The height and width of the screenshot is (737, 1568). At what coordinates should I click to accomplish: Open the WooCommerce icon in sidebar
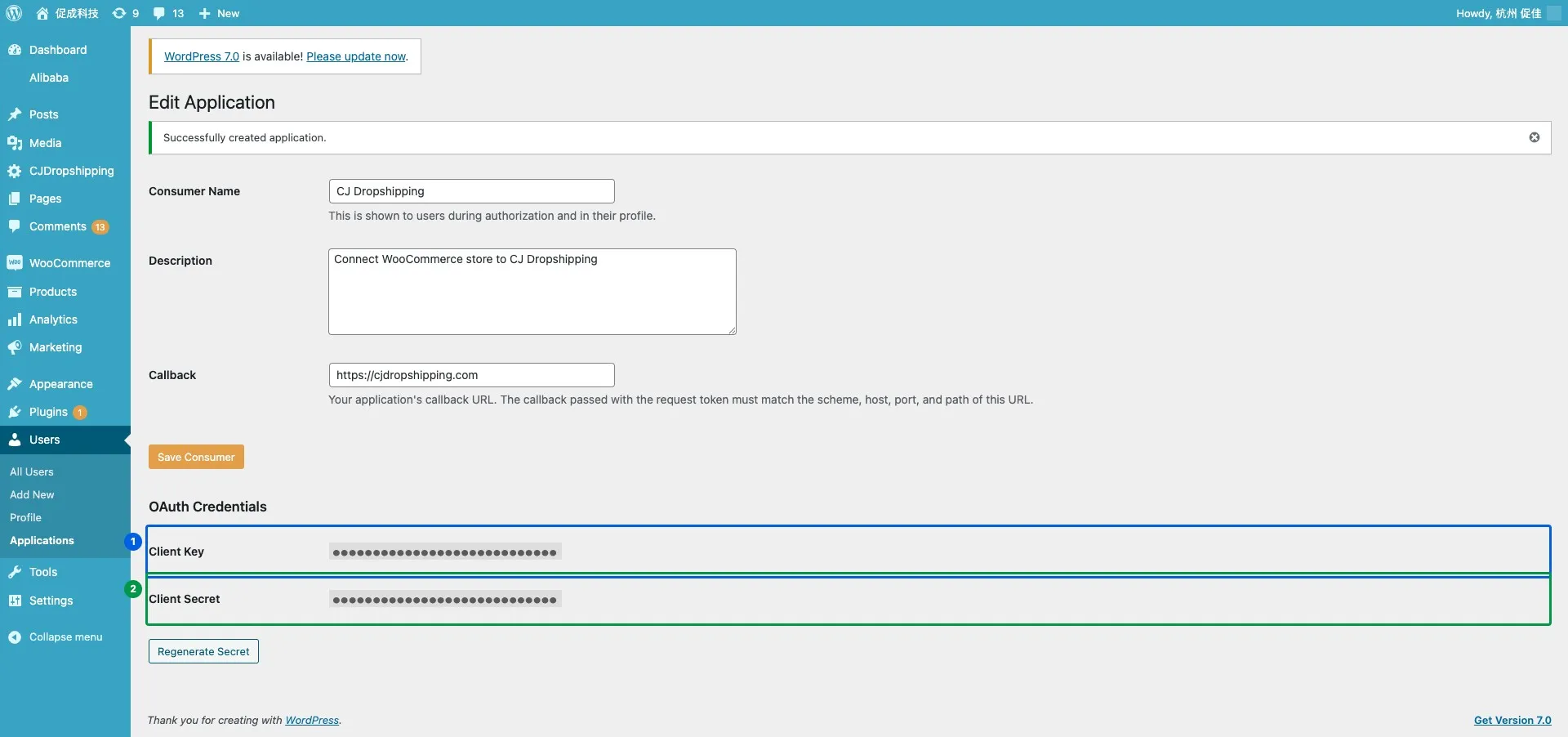pyautogui.click(x=15, y=263)
